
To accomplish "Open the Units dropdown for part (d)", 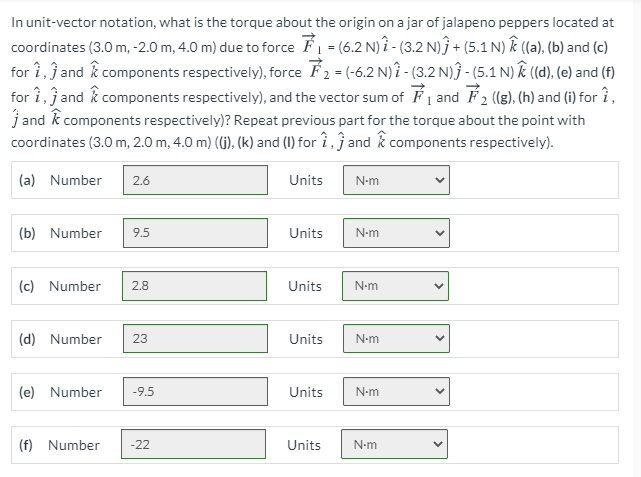I will 397,338.
